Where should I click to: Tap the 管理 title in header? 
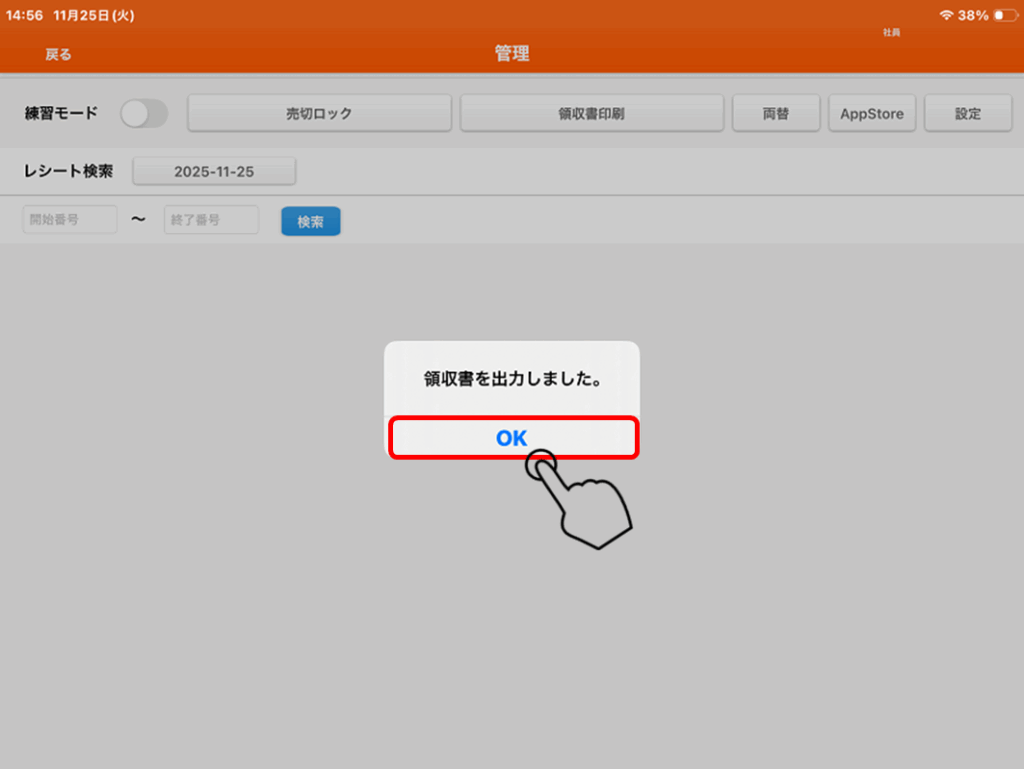[x=512, y=54]
